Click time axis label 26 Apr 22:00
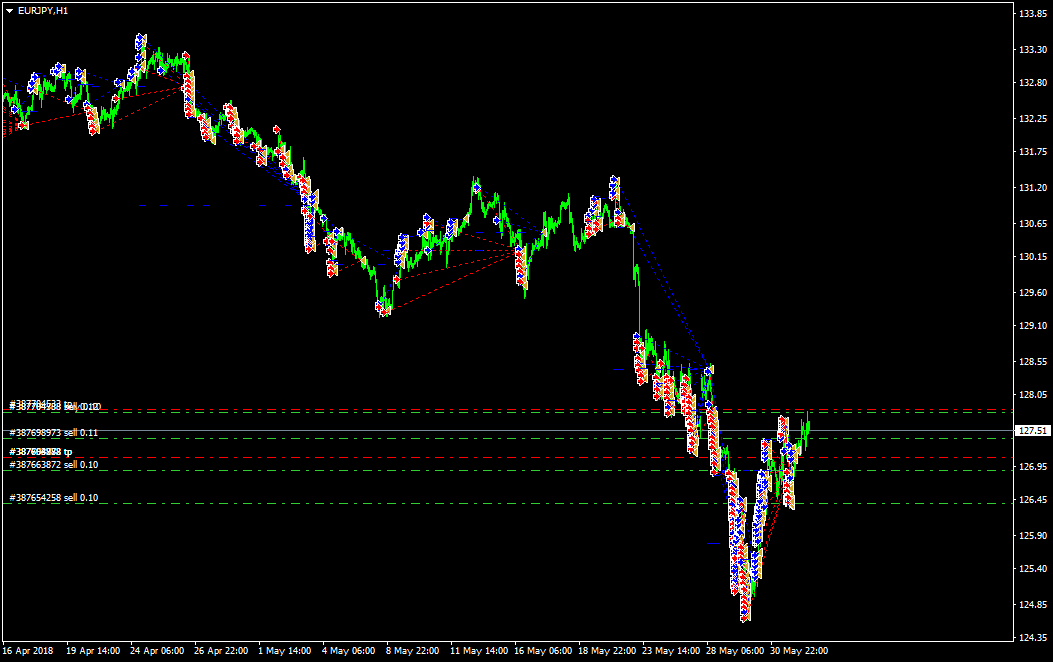 [221, 651]
